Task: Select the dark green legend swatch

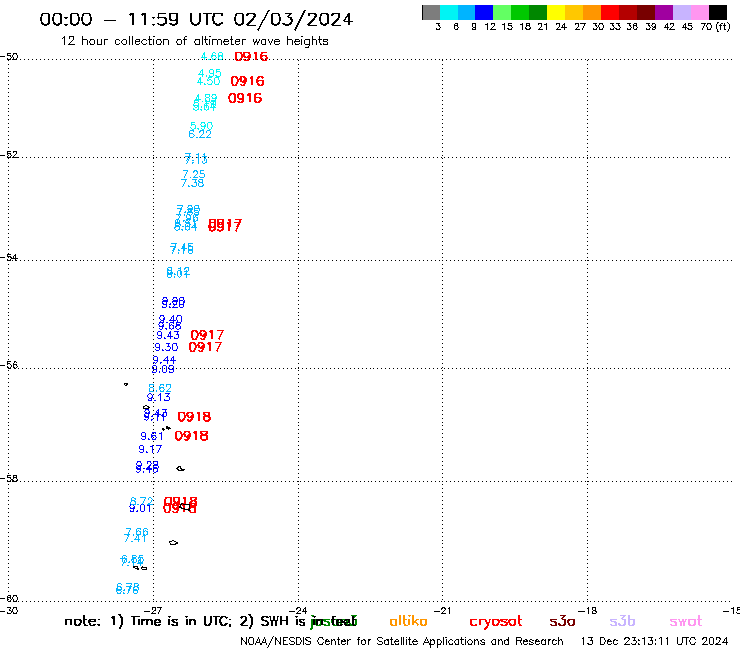Action: coord(538,12)
